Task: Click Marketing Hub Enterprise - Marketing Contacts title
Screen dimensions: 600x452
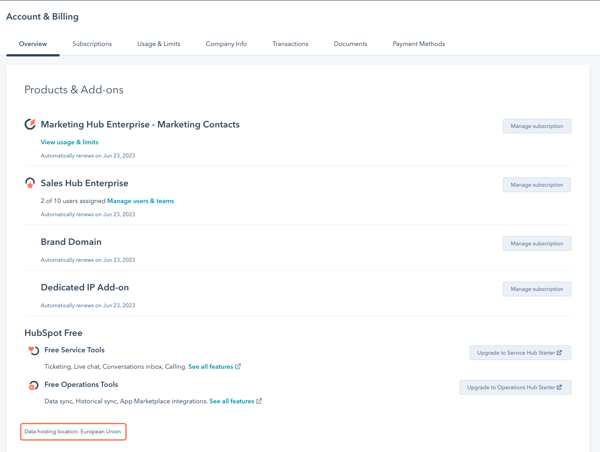Action: pyautogui.click(x=140, y=124)
